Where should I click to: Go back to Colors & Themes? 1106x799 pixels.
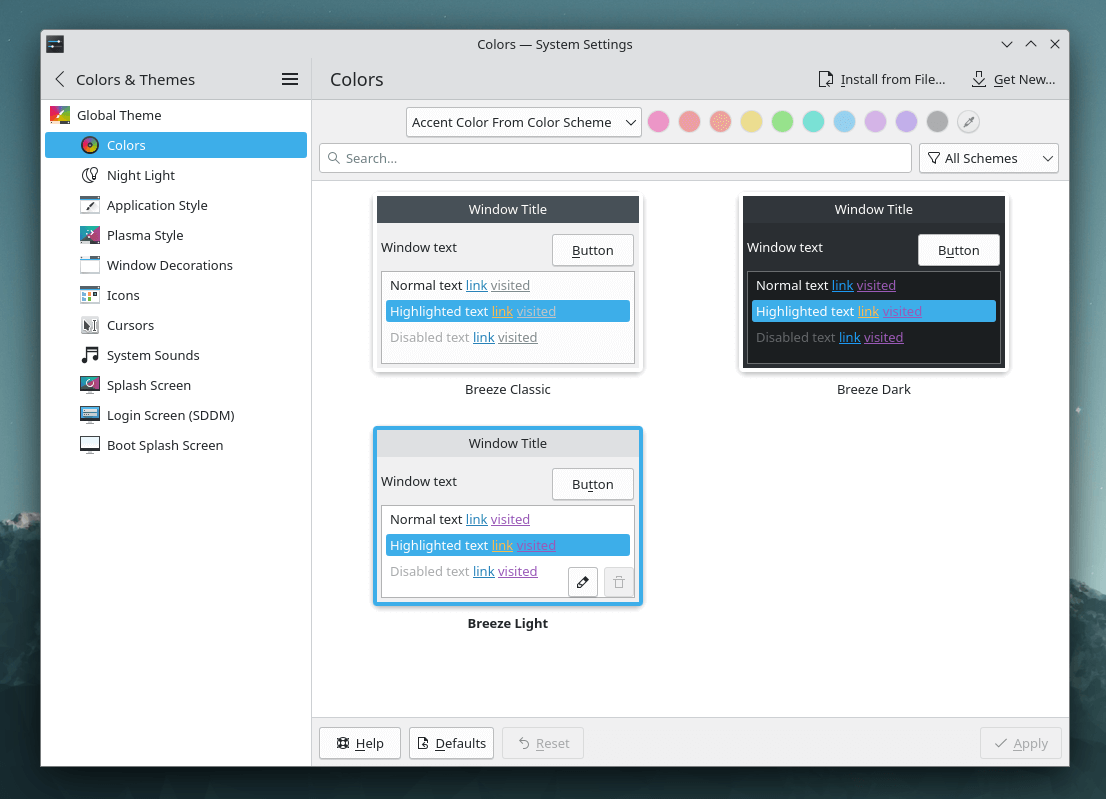coord(59,79)
